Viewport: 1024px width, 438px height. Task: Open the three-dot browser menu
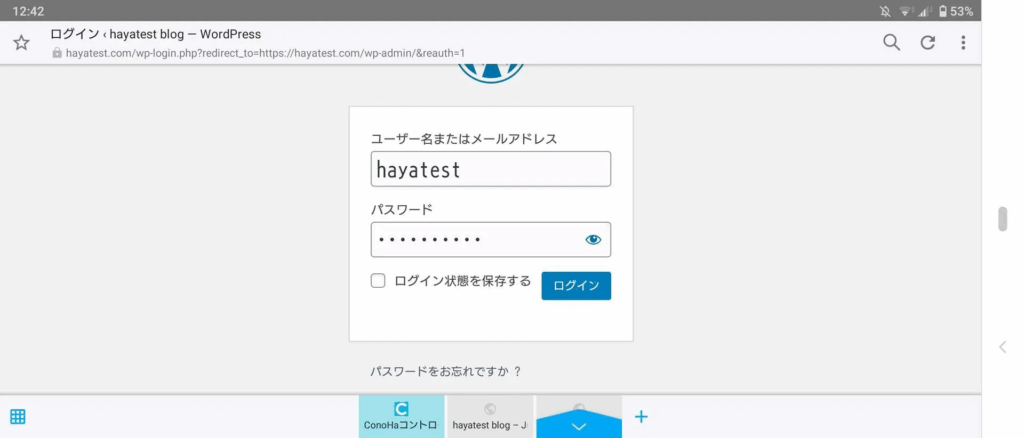963,42
